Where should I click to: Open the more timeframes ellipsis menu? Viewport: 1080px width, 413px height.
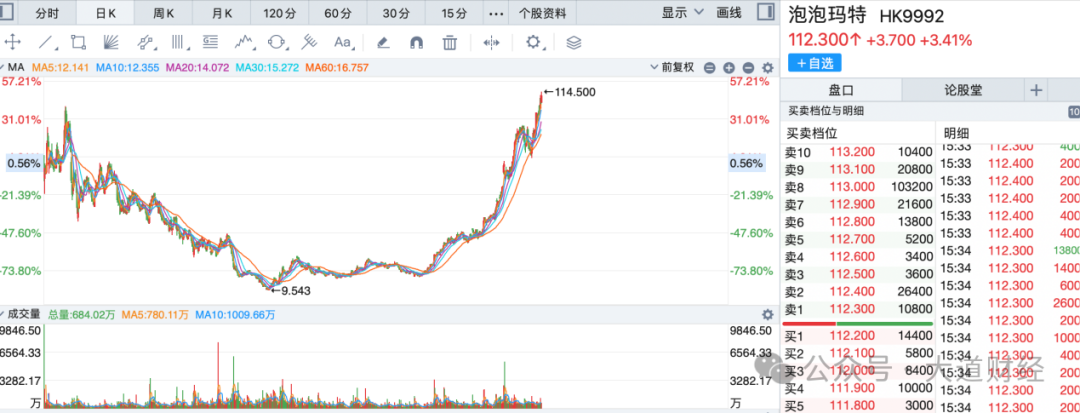pyautogui.click(x=495, y=13)
